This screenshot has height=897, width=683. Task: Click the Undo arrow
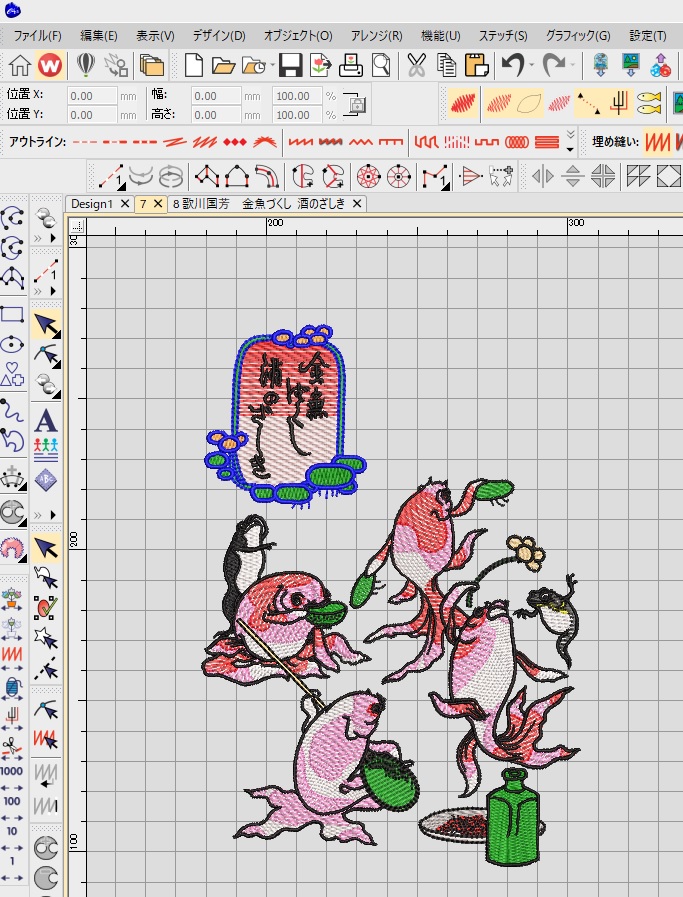pos(513,65)
